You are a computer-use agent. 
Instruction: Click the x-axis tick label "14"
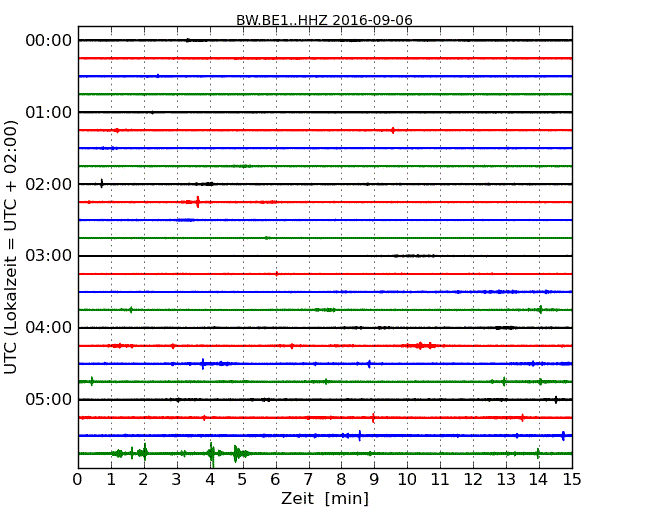tap(539, 479)
